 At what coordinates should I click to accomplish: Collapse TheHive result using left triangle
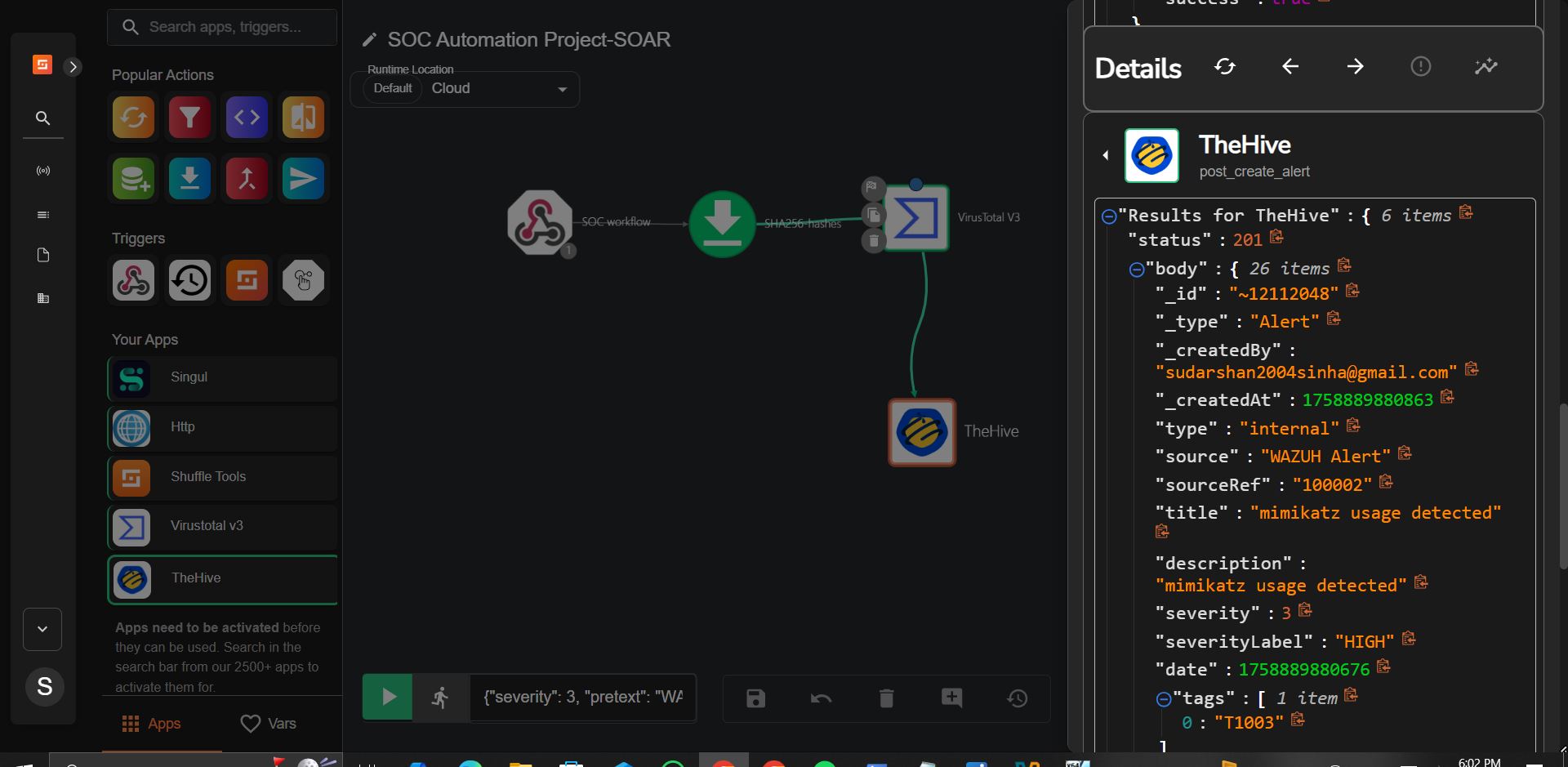click(x=1106, y=155)
